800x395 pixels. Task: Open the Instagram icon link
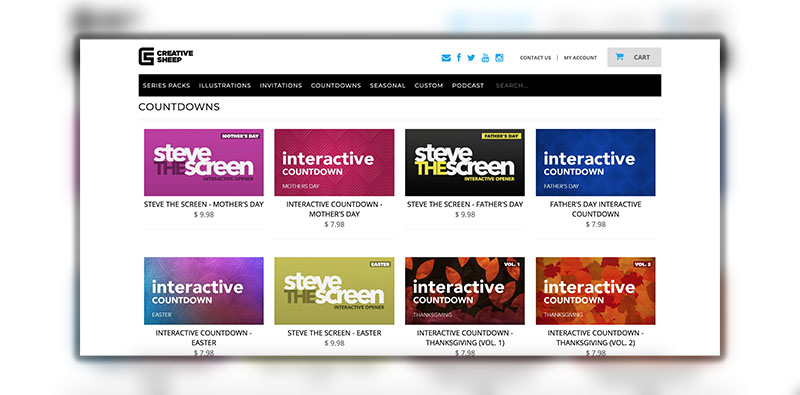tap(499, 58)
